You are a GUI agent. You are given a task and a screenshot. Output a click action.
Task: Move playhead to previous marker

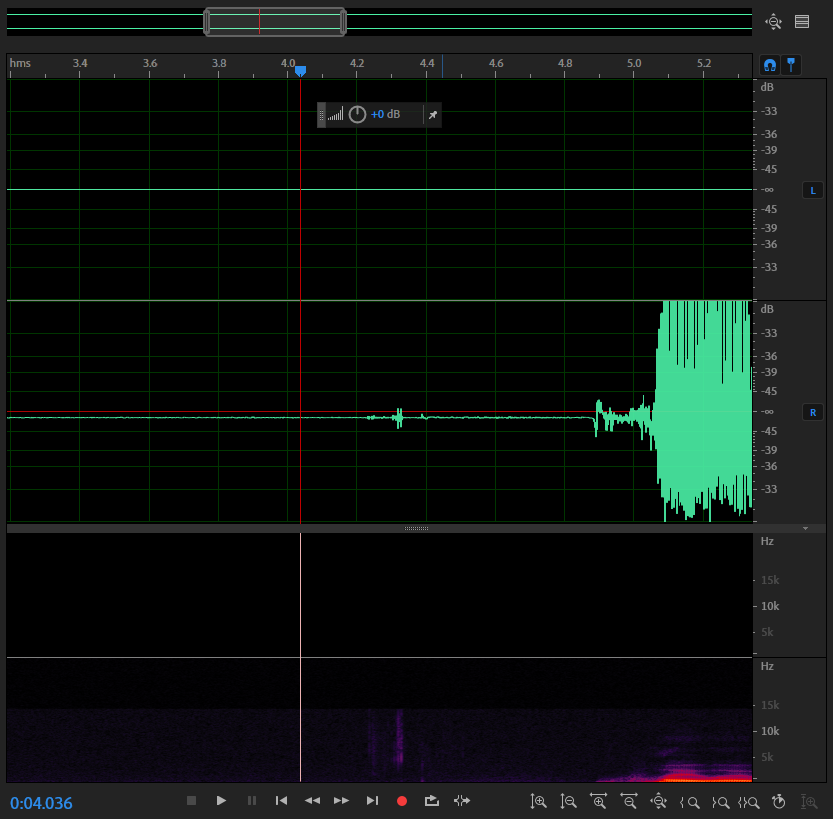pos(282,801)
